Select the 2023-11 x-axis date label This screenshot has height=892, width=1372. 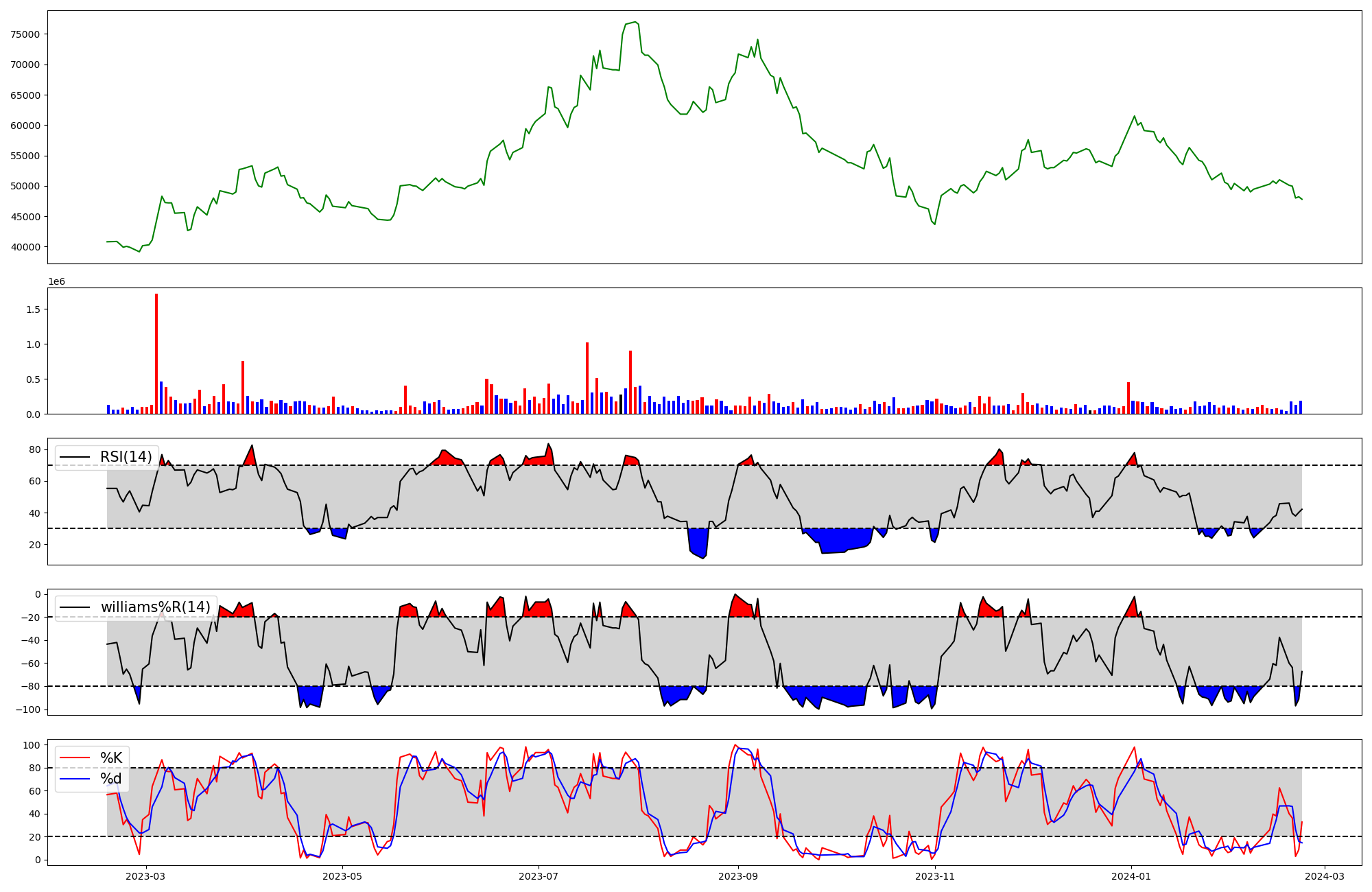pos(935,876)
